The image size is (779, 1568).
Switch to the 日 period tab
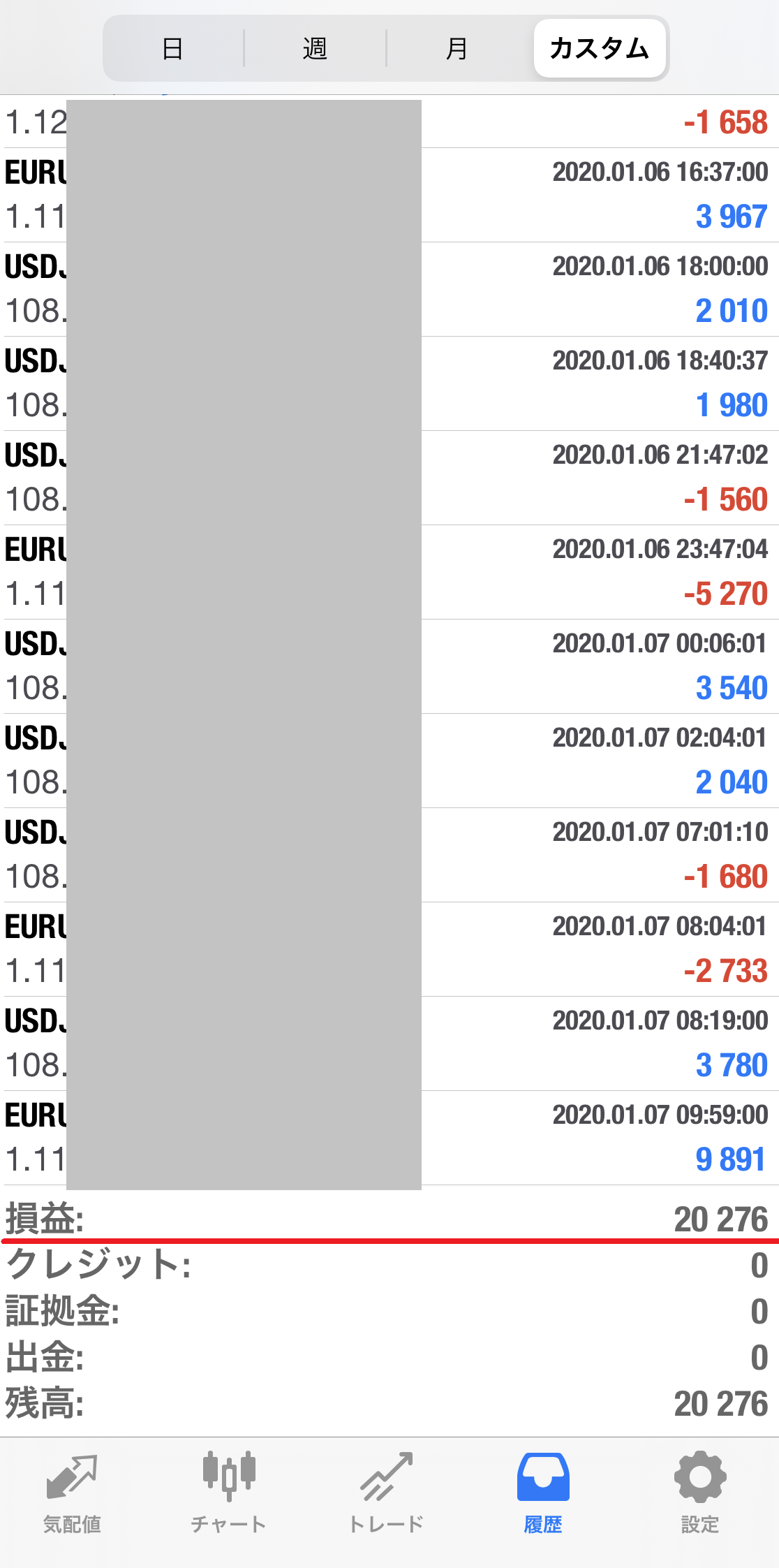click(172, 49)
